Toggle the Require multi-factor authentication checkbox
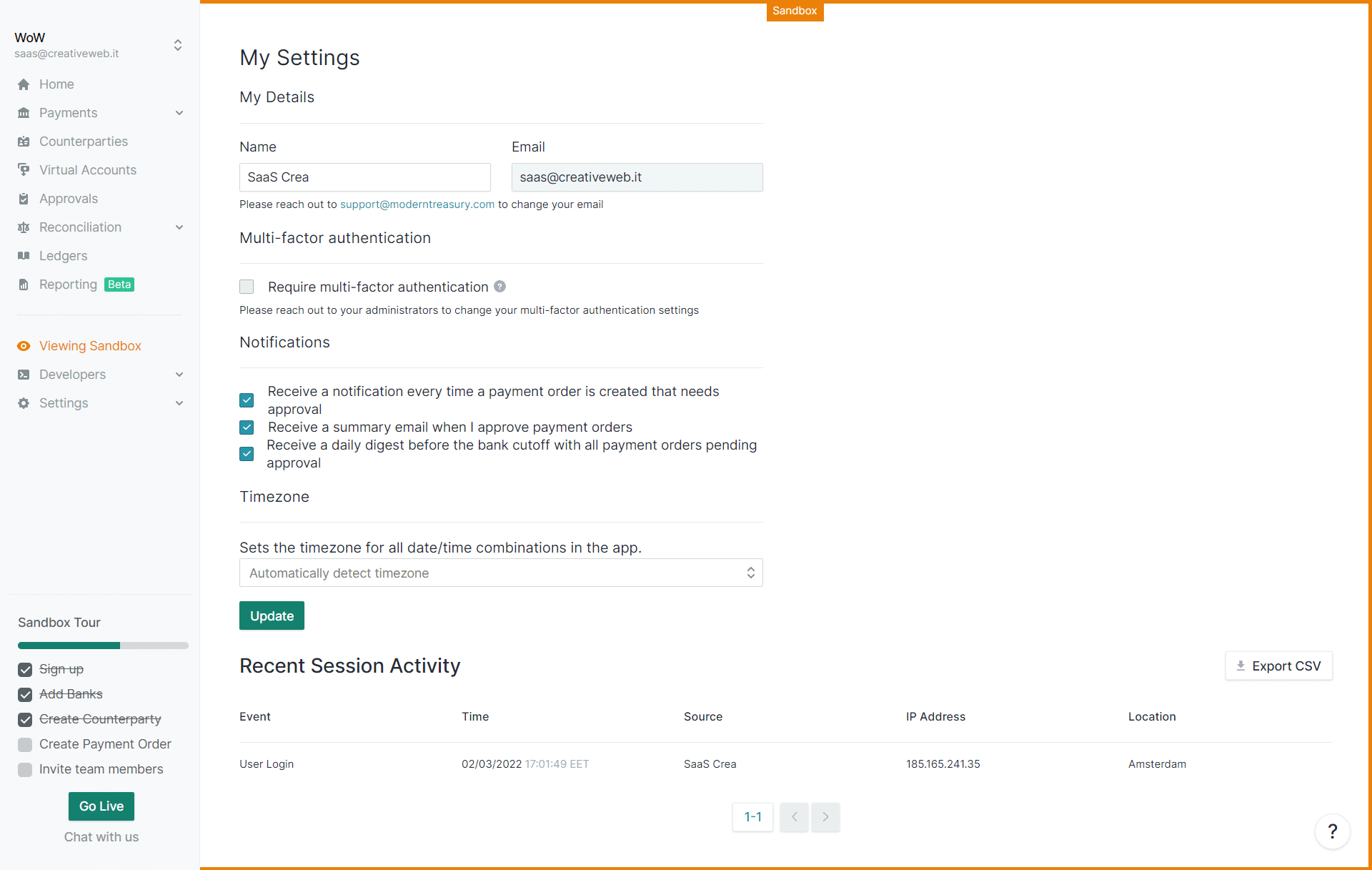Screen dimensions: 1372x870 (x=248, y=287)
